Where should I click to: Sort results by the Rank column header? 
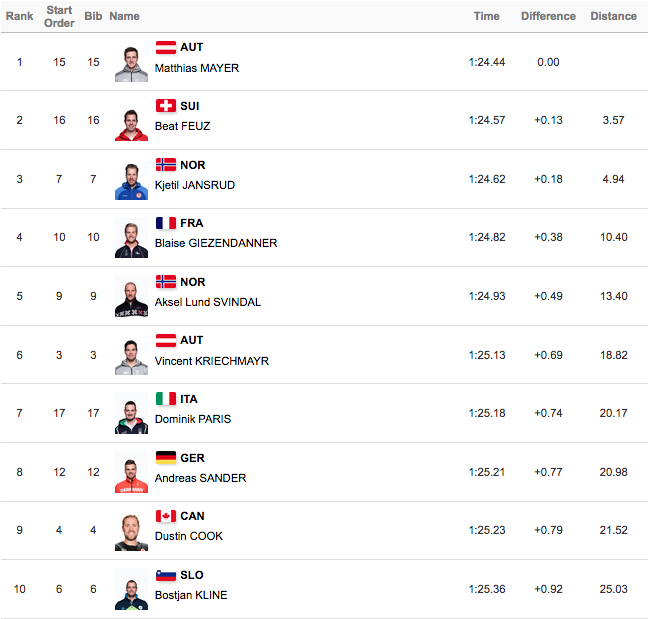pyautogui.click(x=19, y=16)
